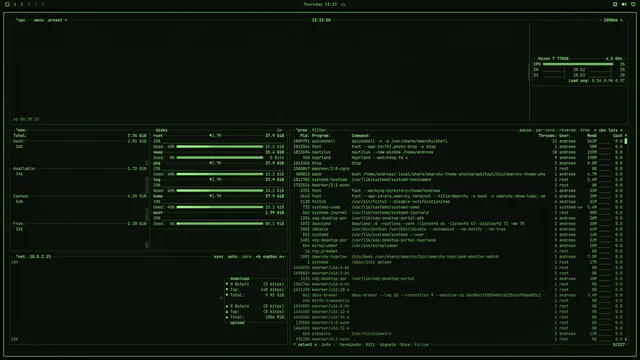Open signals list in process footer
Image resolution: width=640 pixels, height=360 pixels.
pos(388,345)
